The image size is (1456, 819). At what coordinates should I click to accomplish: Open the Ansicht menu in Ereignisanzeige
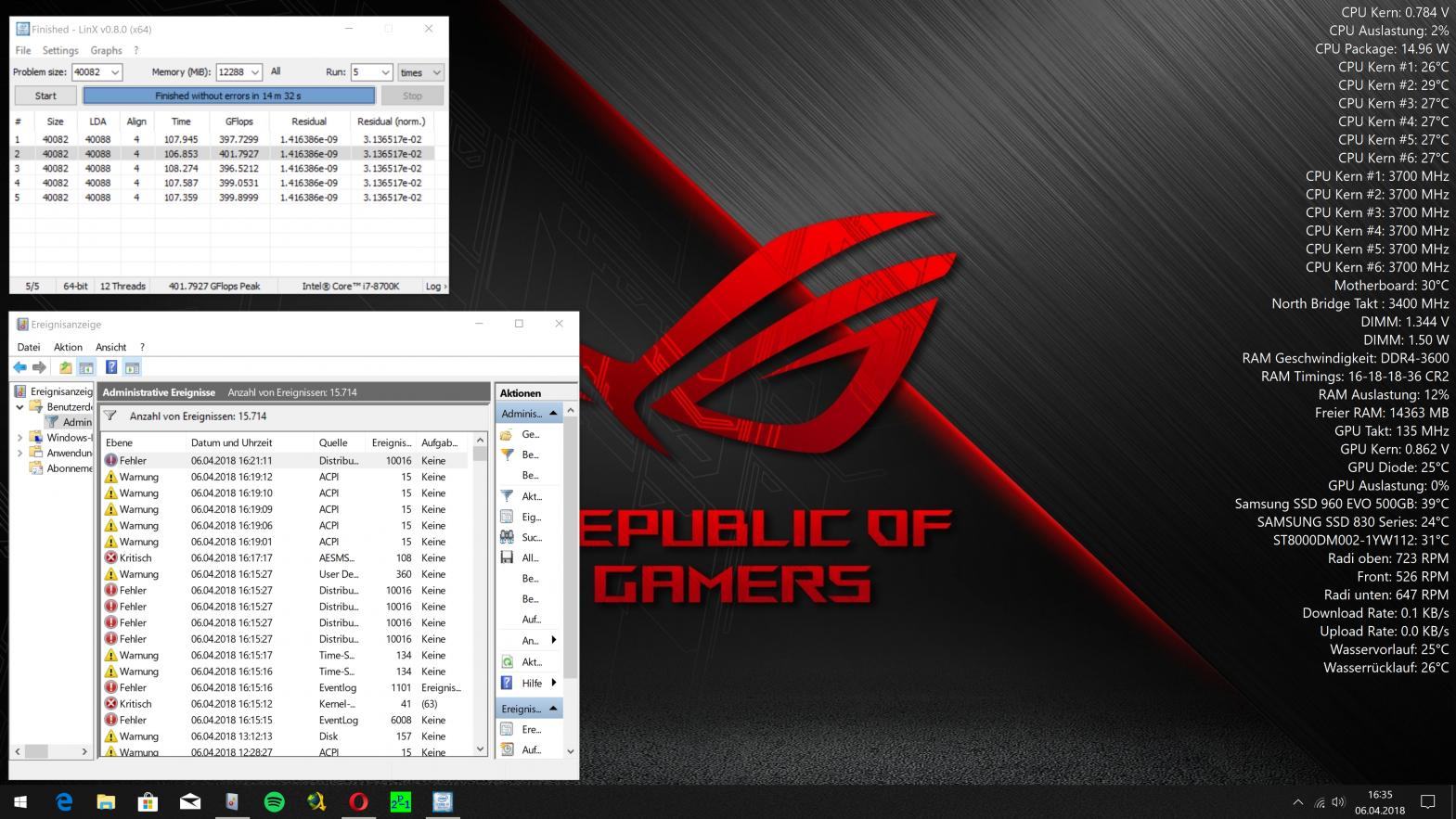pos(111,347)
